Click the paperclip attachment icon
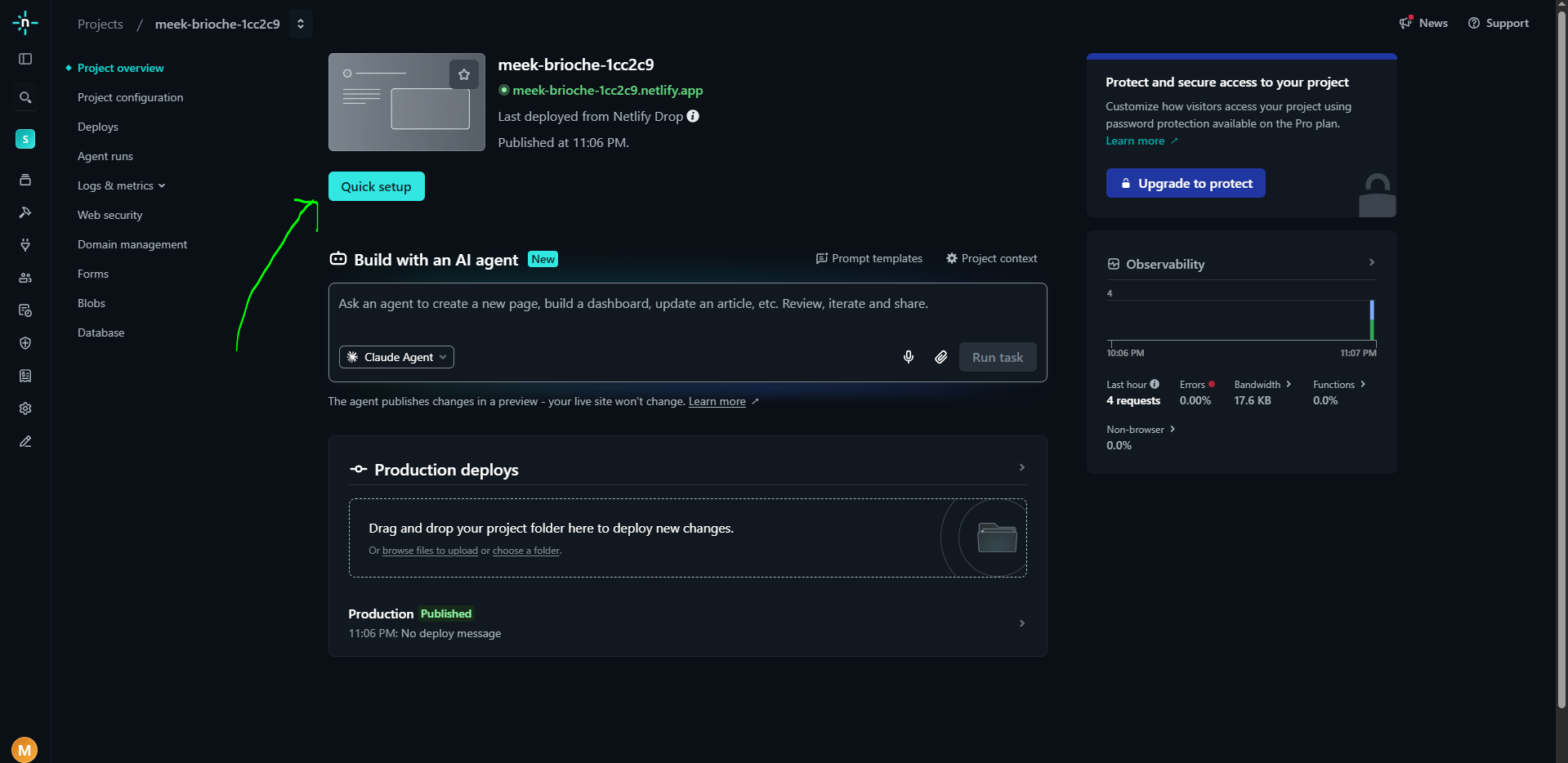The image size is (1568, 763). point(941,357)
